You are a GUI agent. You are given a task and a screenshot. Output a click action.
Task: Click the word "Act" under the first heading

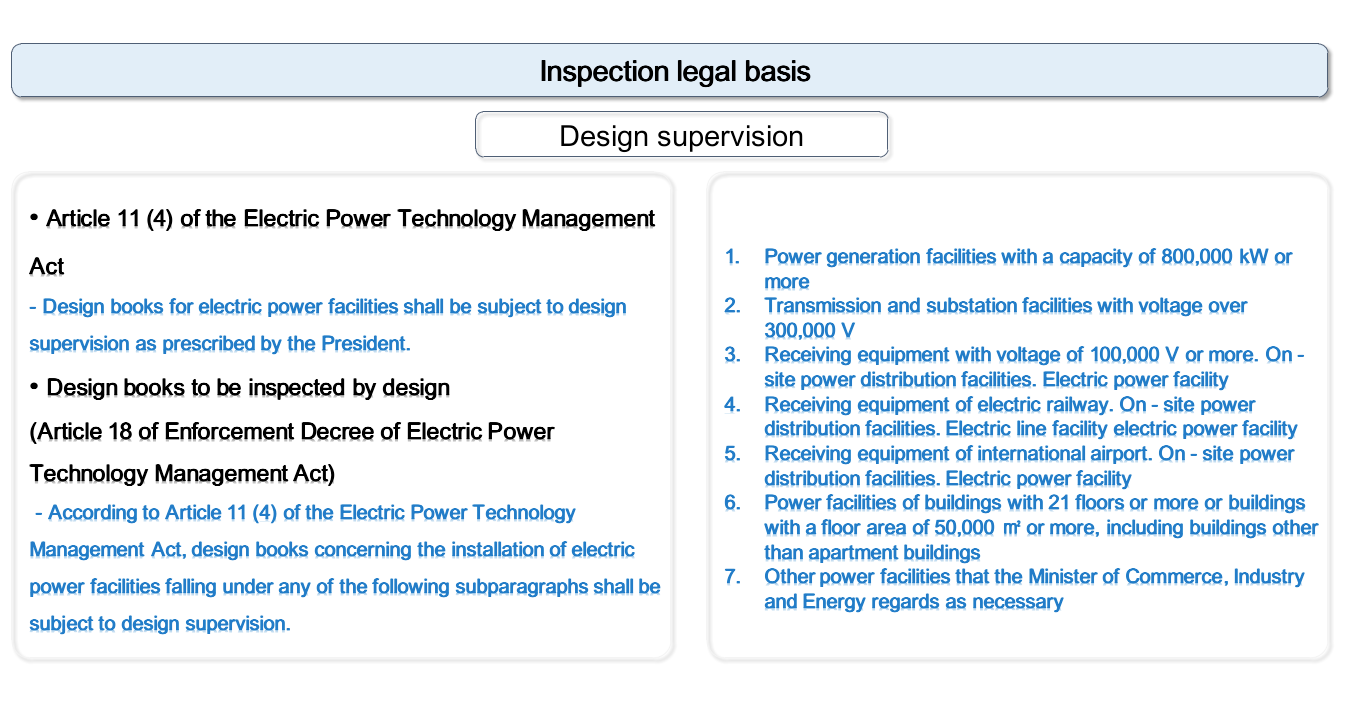point(47,267)
